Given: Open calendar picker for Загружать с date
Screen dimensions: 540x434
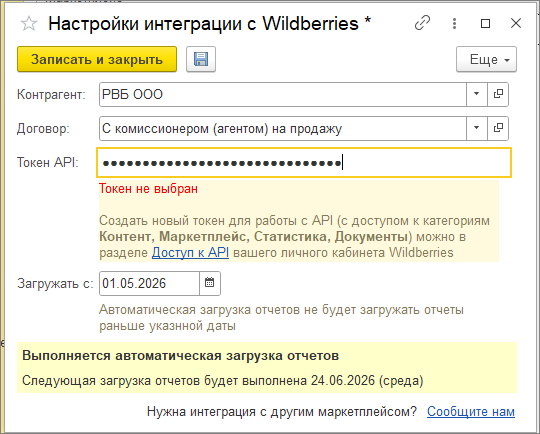Looking at the screenshot, I should point(210,283).
